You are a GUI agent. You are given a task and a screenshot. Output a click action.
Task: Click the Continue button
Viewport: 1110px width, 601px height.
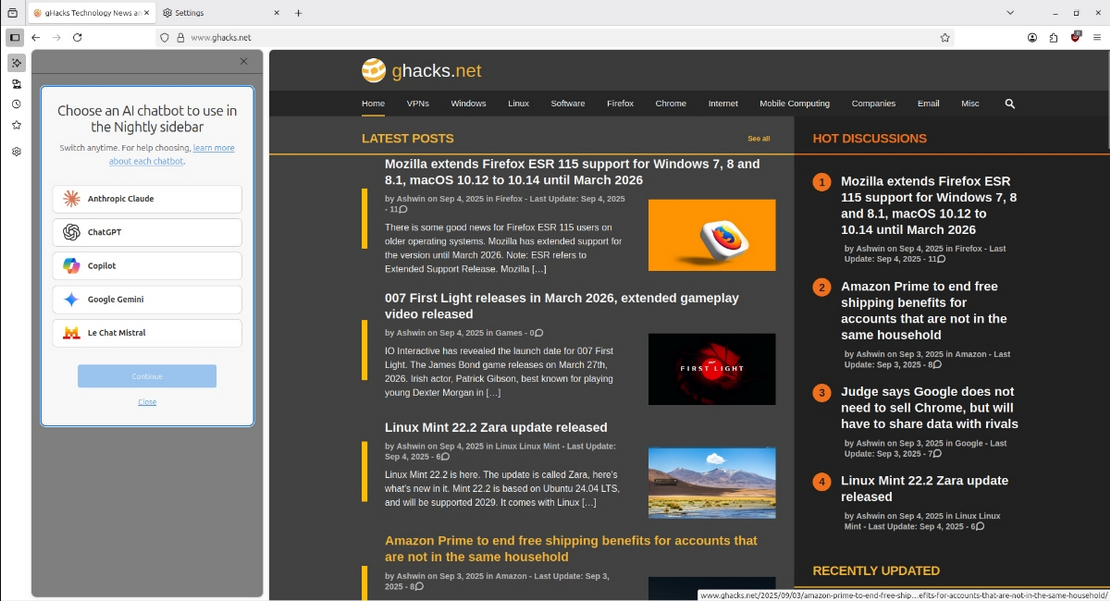coord(147,376)
